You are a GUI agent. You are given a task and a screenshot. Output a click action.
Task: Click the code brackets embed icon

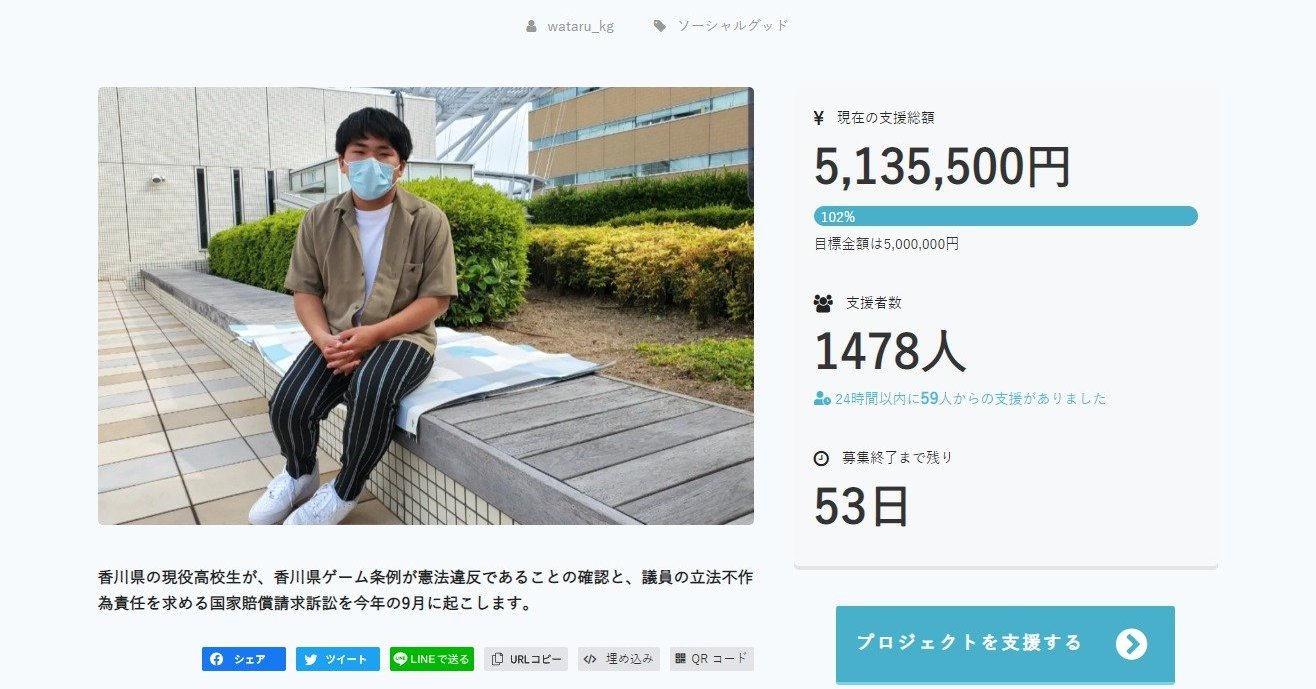tap(590, 659)
